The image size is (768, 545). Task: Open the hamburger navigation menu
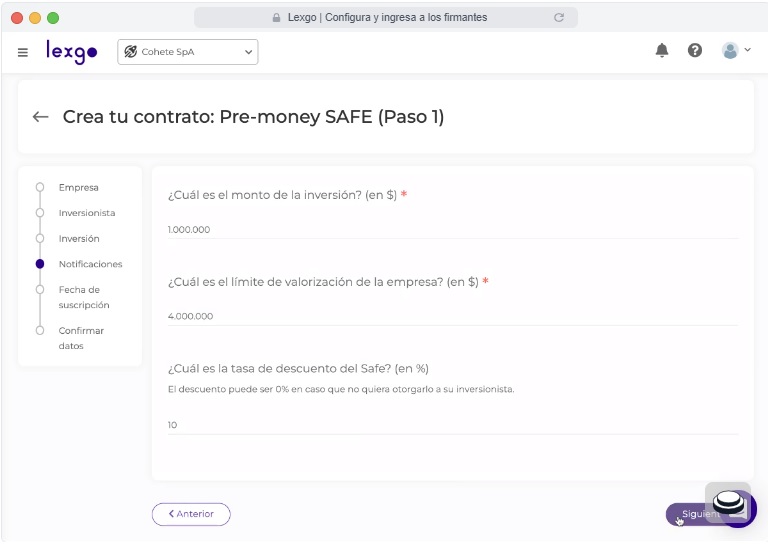tap(23, 52)
